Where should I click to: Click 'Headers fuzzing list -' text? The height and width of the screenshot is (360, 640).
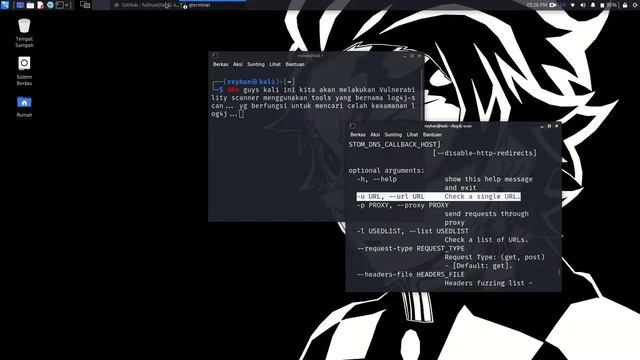point(488,283)
